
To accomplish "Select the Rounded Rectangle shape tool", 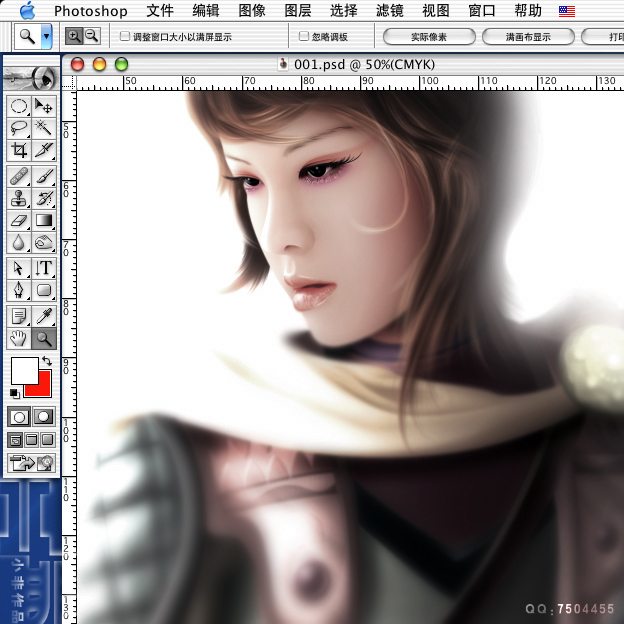I will coord(44,290).
